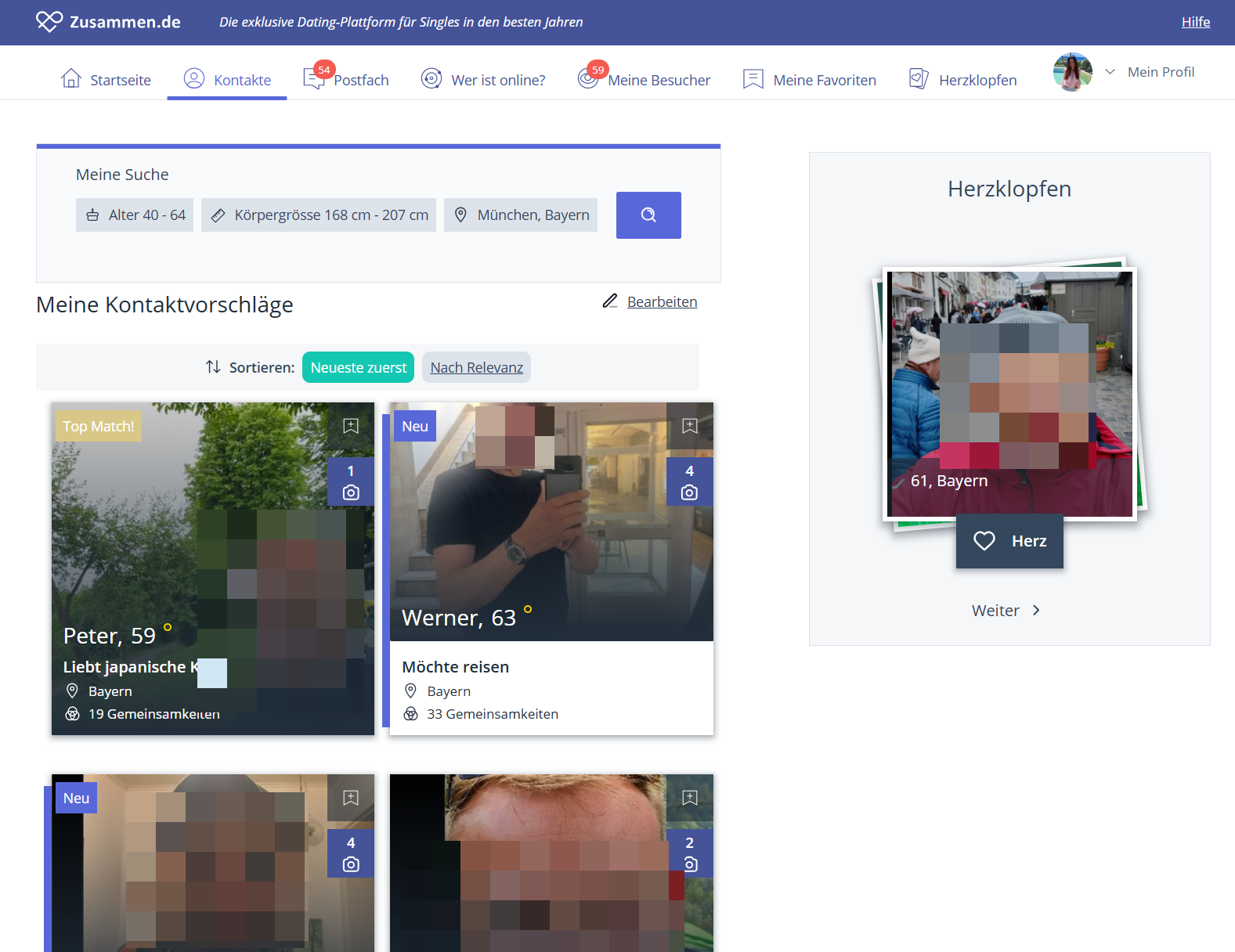View Peter's 1 photo via camera icon

click(351, 481)
